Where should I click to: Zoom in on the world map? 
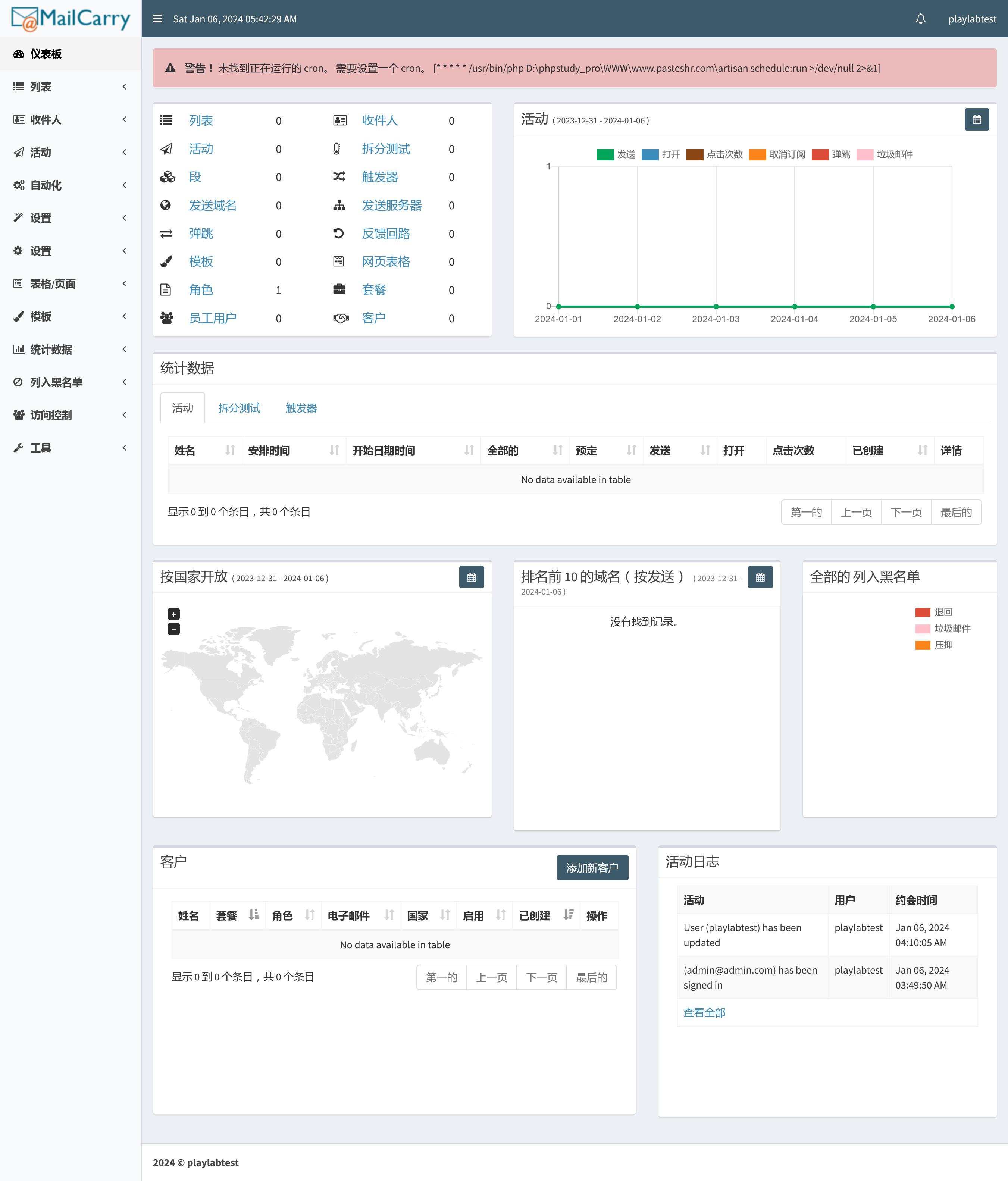tap(174, 614)
